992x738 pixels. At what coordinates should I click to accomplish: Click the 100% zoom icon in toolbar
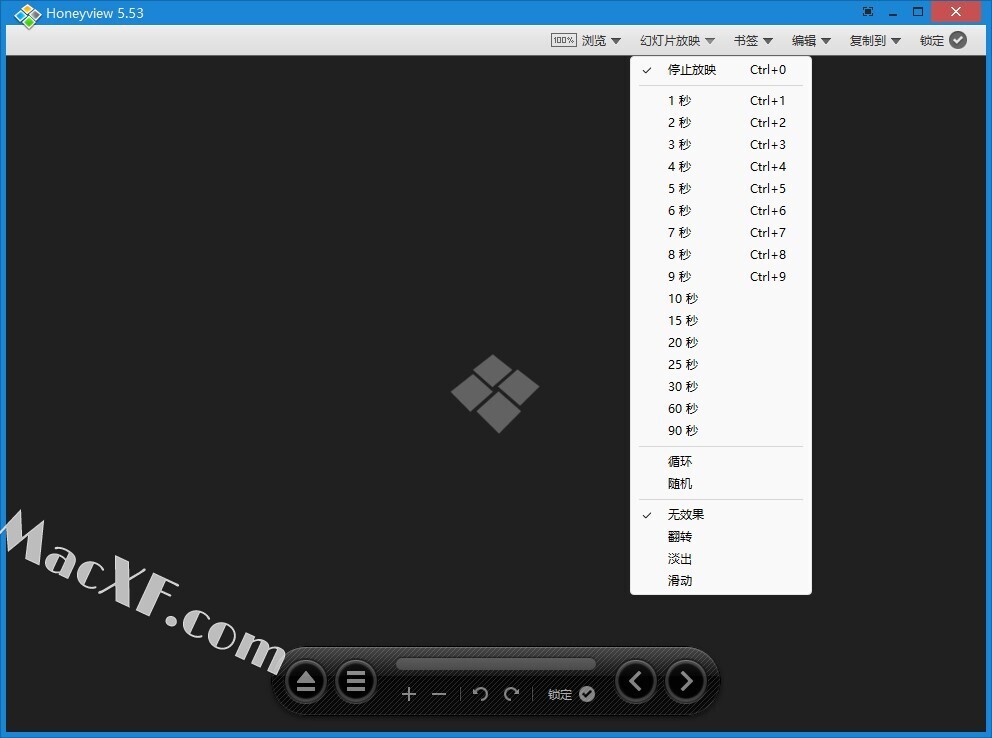tap(563, 40)
